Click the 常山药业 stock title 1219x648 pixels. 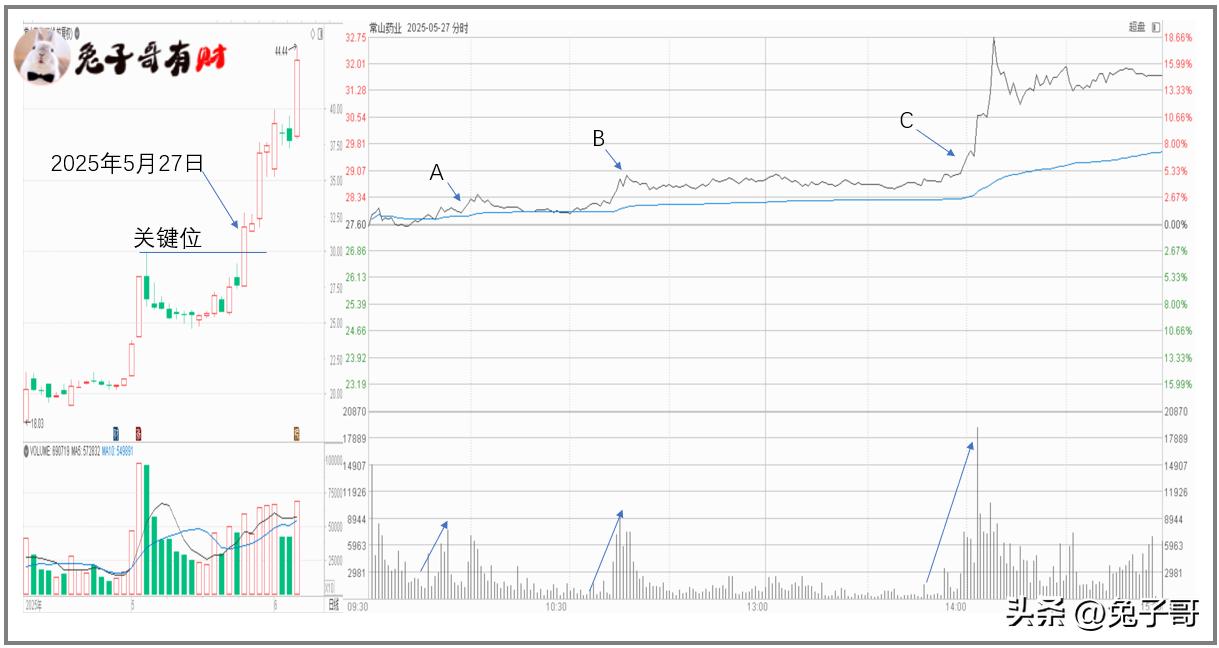[386, 28]
